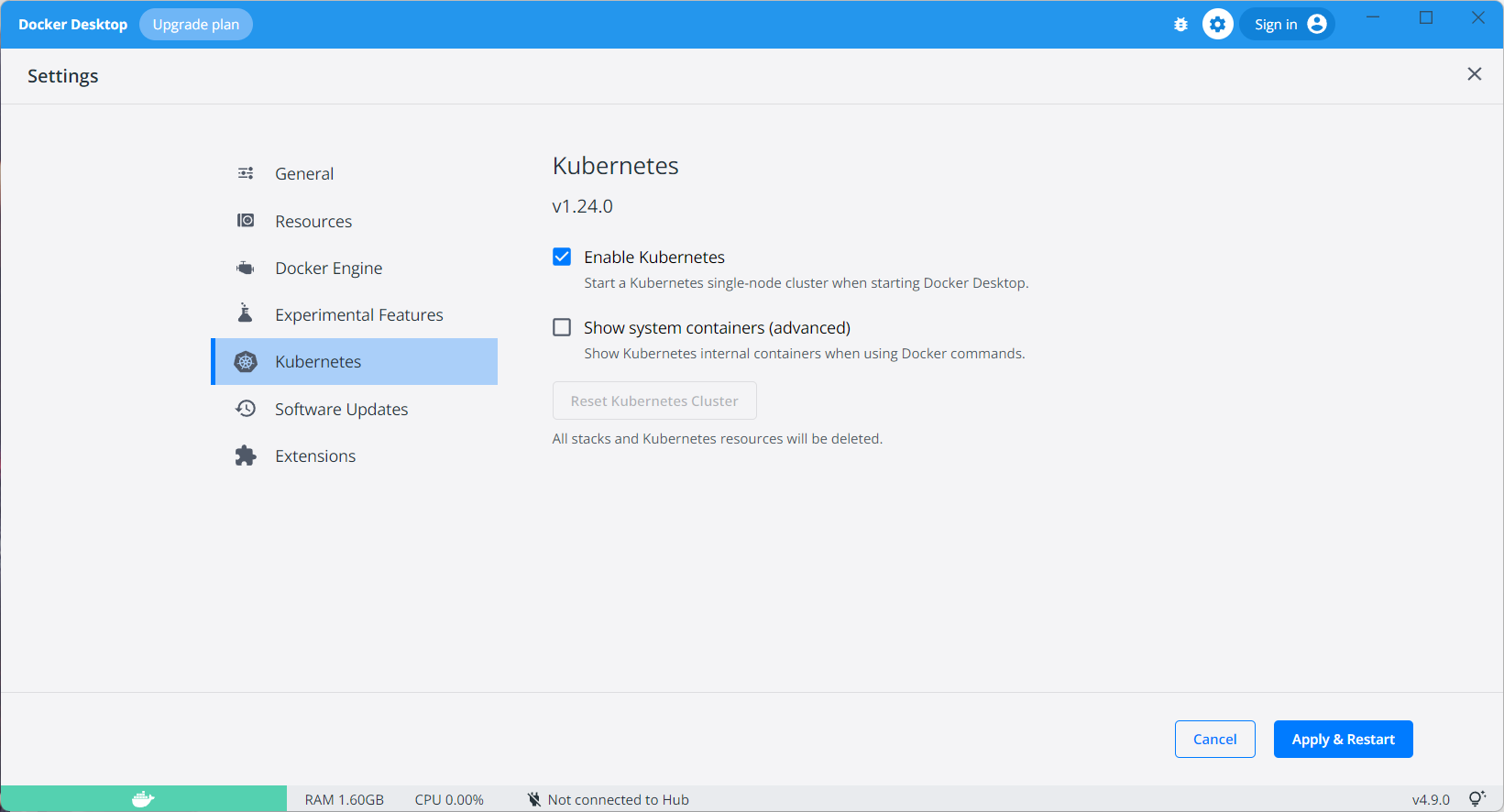This screenshot has width=1504, height=812.
Task: Uncheck the Enable Kubernetes checkbox
Action: pos(562,257)
